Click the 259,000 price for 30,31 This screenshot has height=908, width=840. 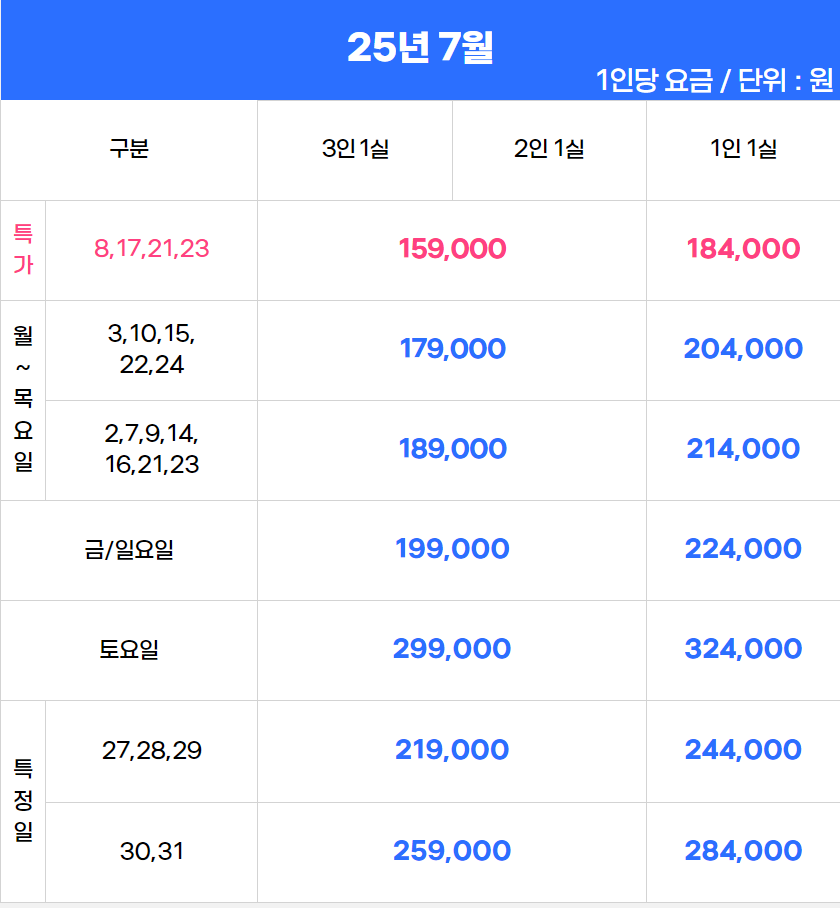(x=452, y=851)
